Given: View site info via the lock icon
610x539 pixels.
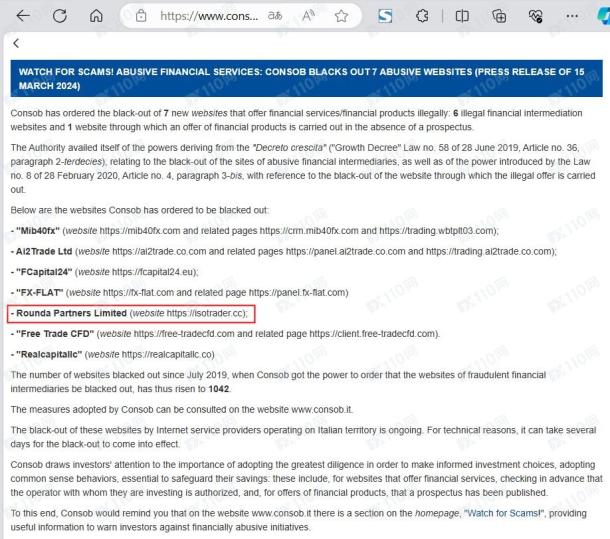Looking at the screenshot, I should click(141, 16).
